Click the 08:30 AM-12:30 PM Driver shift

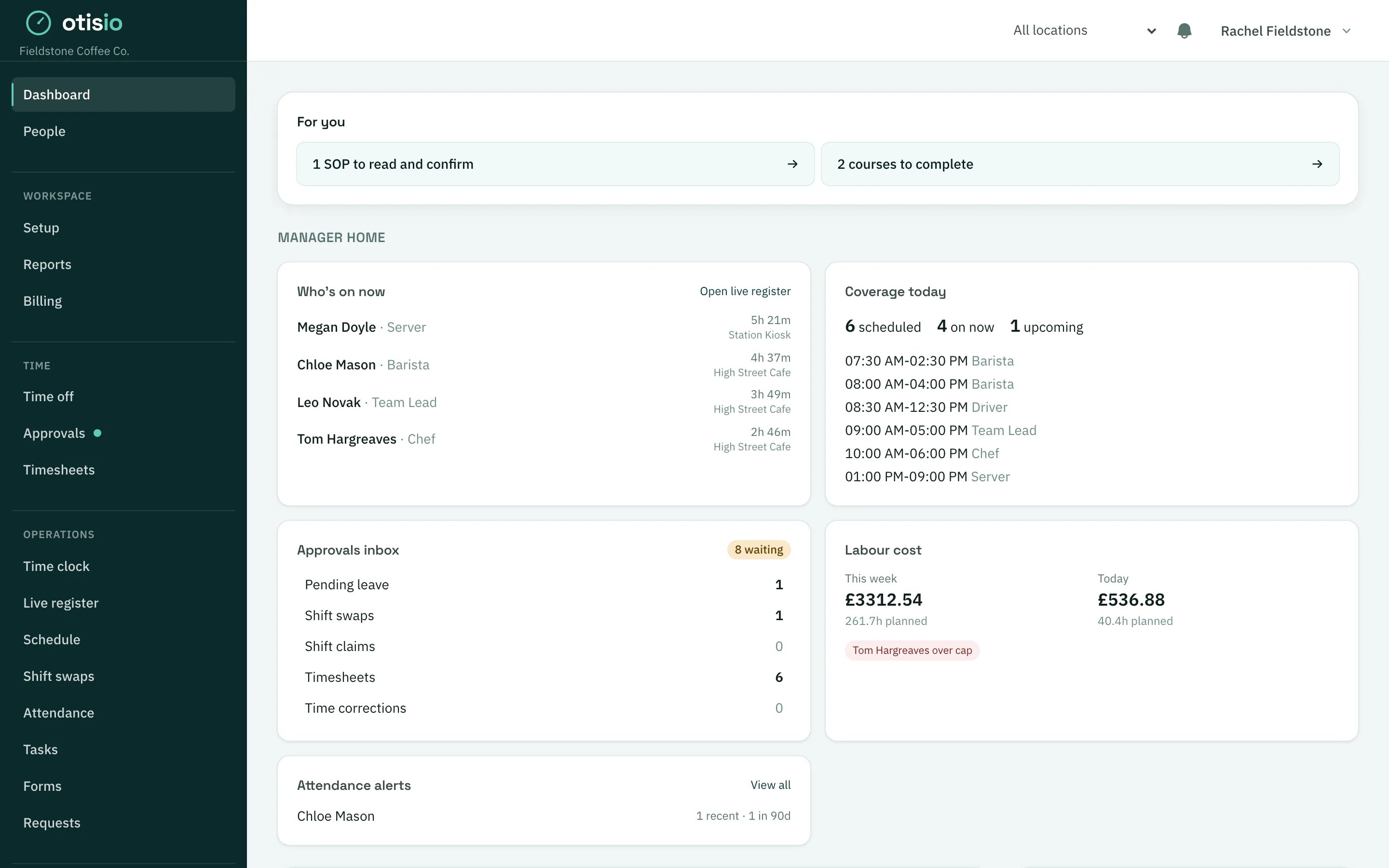926,407
